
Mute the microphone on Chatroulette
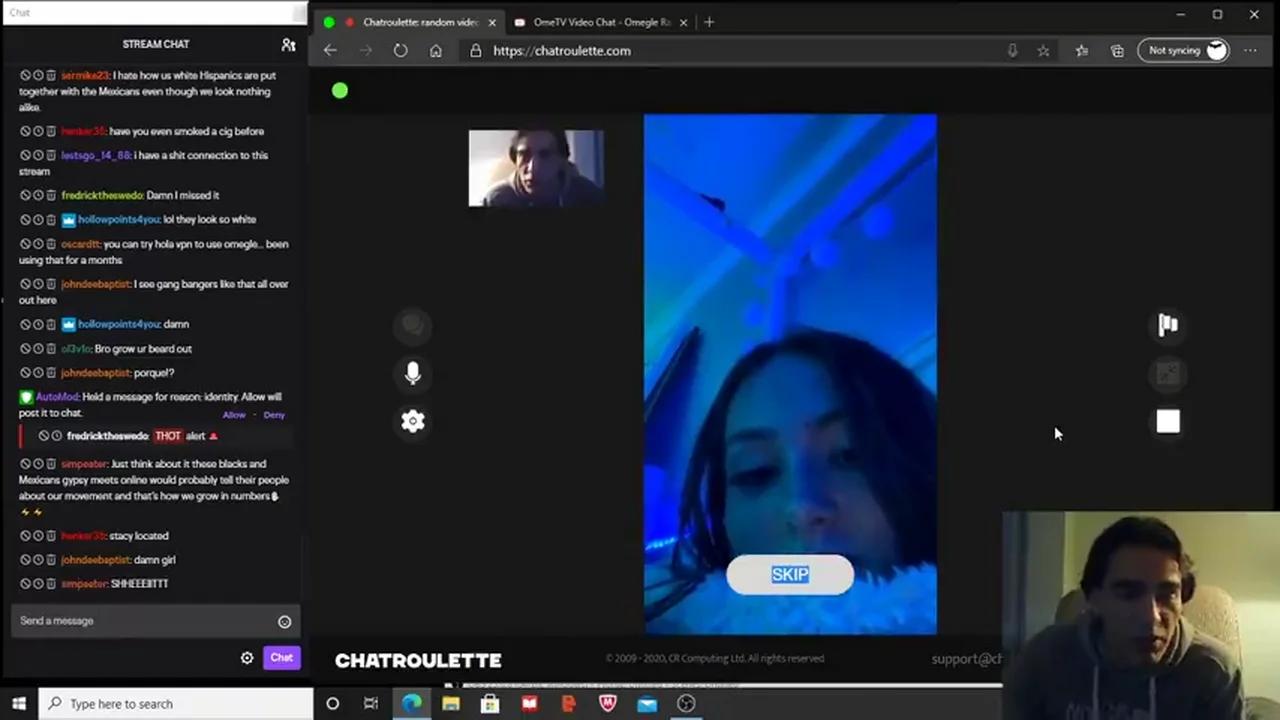[x=412, y=373]
